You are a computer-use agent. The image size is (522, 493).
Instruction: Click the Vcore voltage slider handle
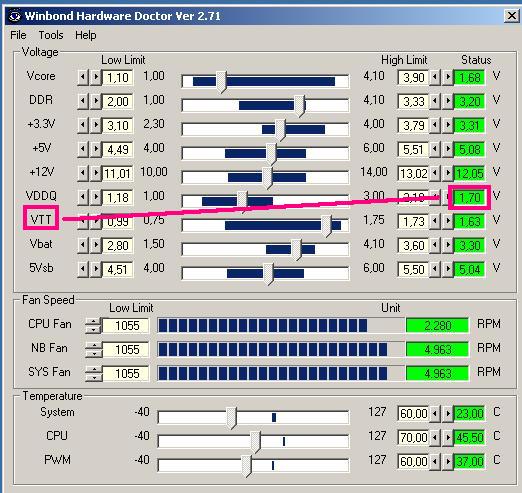(221, 82)
